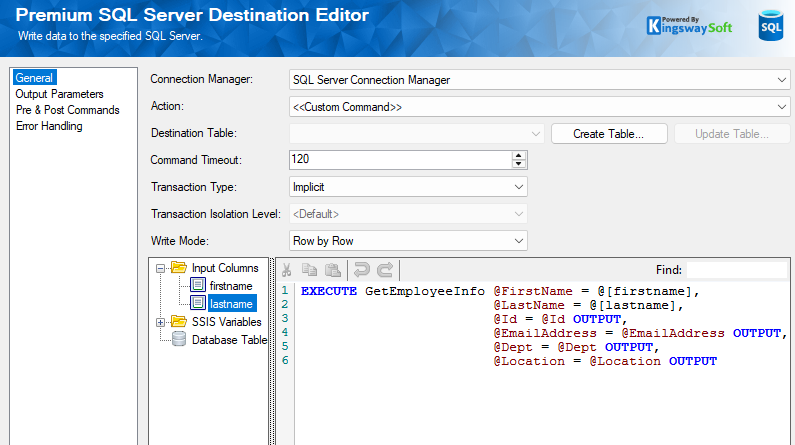
Task: Click the Copy icon in editor toolbar
Action: tap(309, 270)
